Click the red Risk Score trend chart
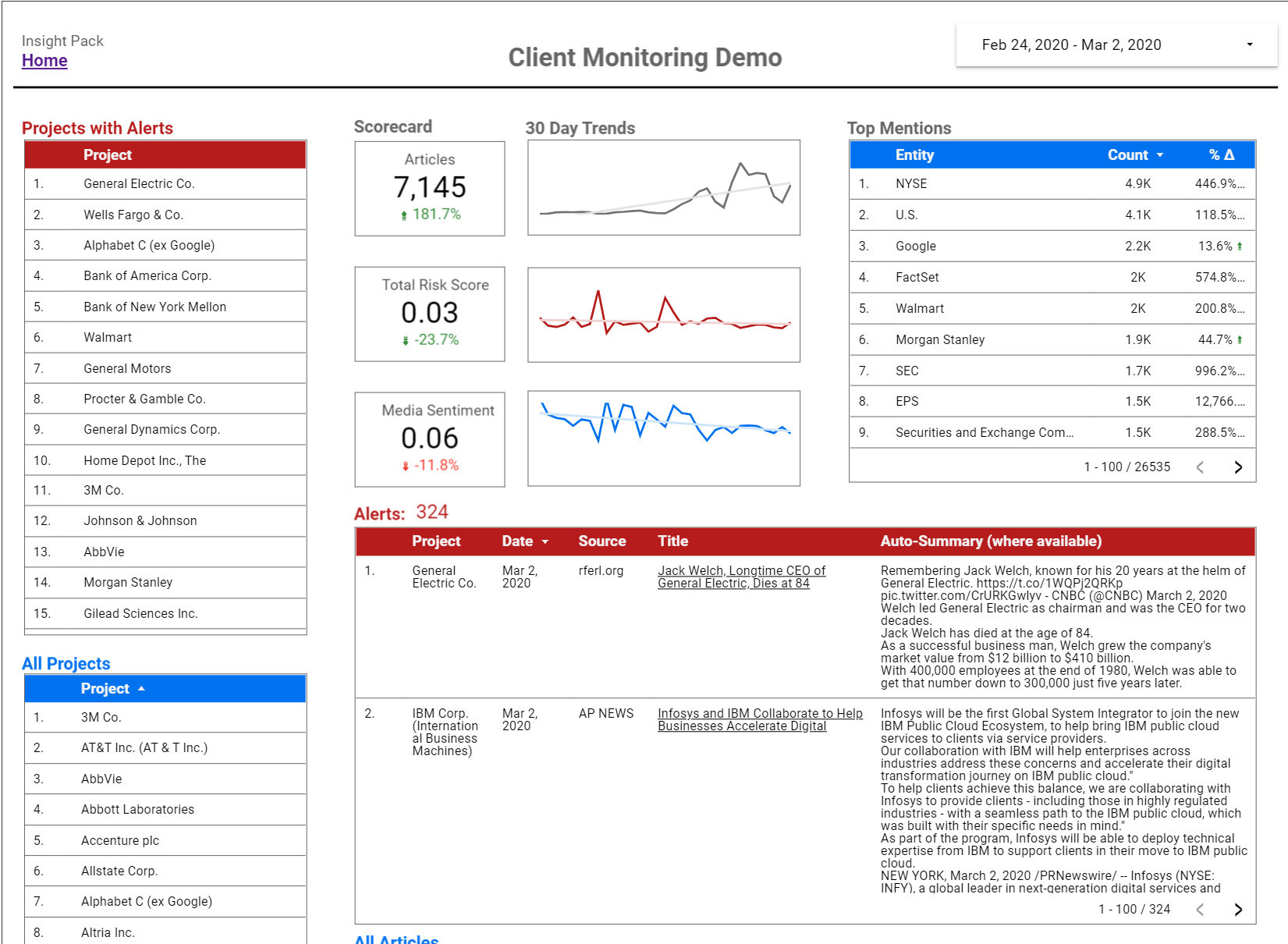This screenshot has width=1288, height=944. pyautogui.click(x=664, y=315)
